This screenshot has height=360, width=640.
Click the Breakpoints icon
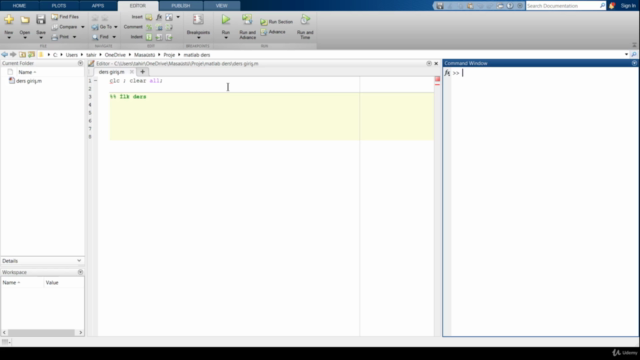point(198,20)
